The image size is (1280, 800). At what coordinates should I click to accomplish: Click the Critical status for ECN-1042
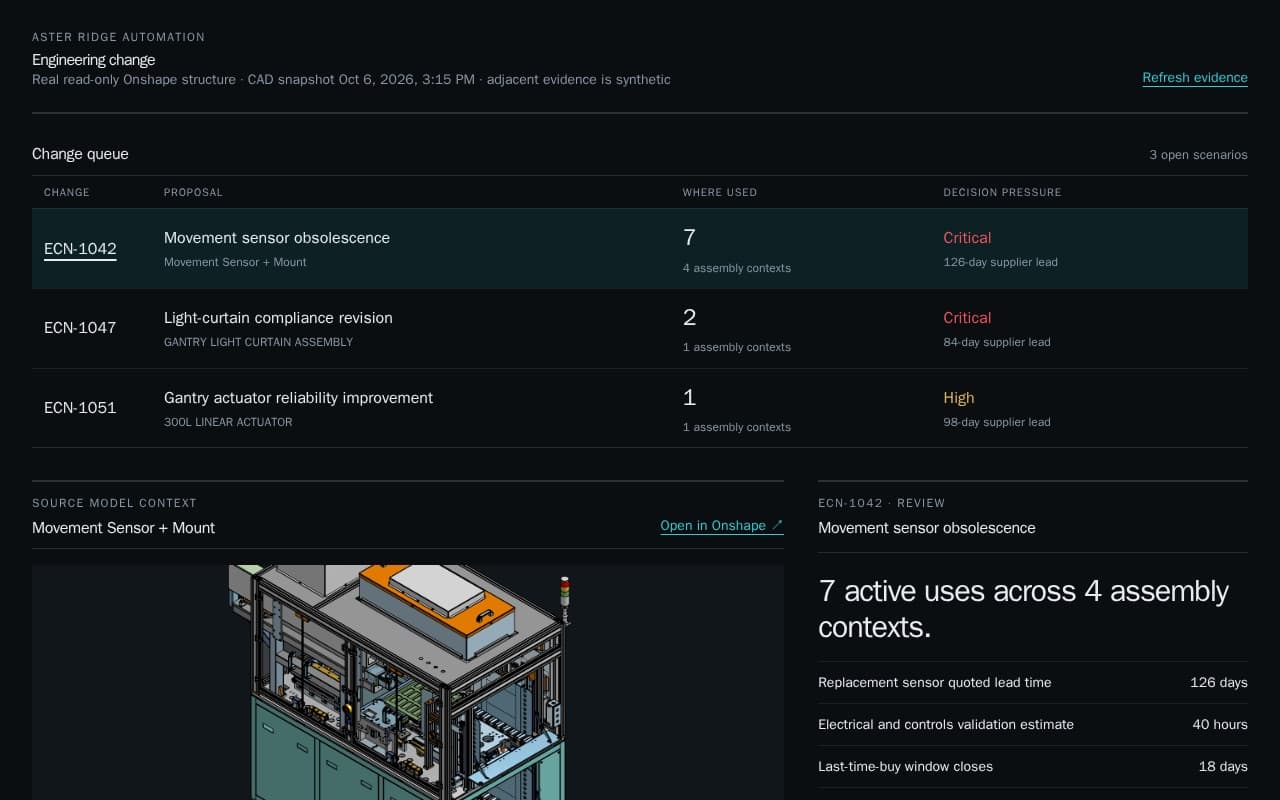(x=967, y=238)
